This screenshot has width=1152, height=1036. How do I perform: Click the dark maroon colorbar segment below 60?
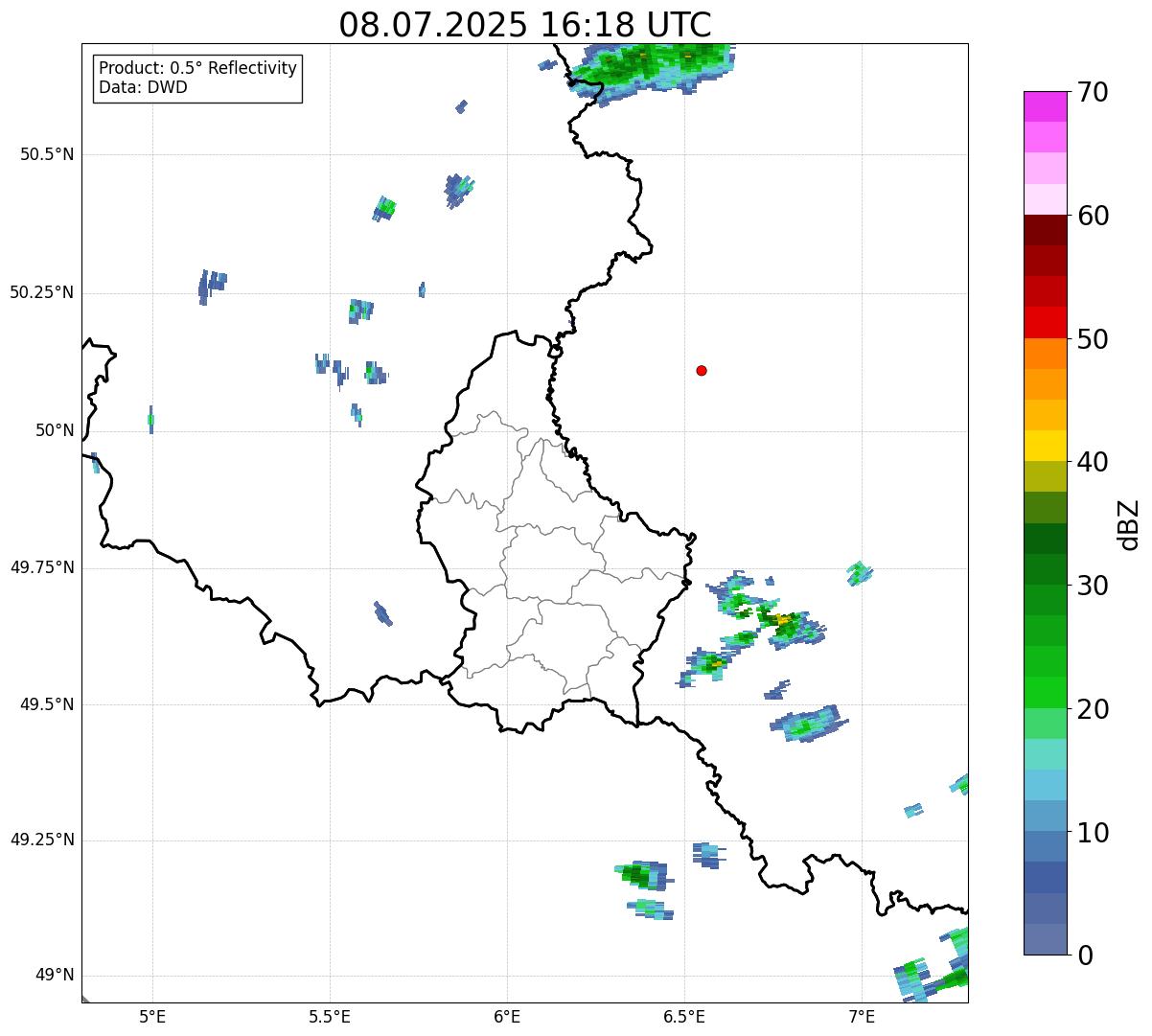coord(1046,230)
